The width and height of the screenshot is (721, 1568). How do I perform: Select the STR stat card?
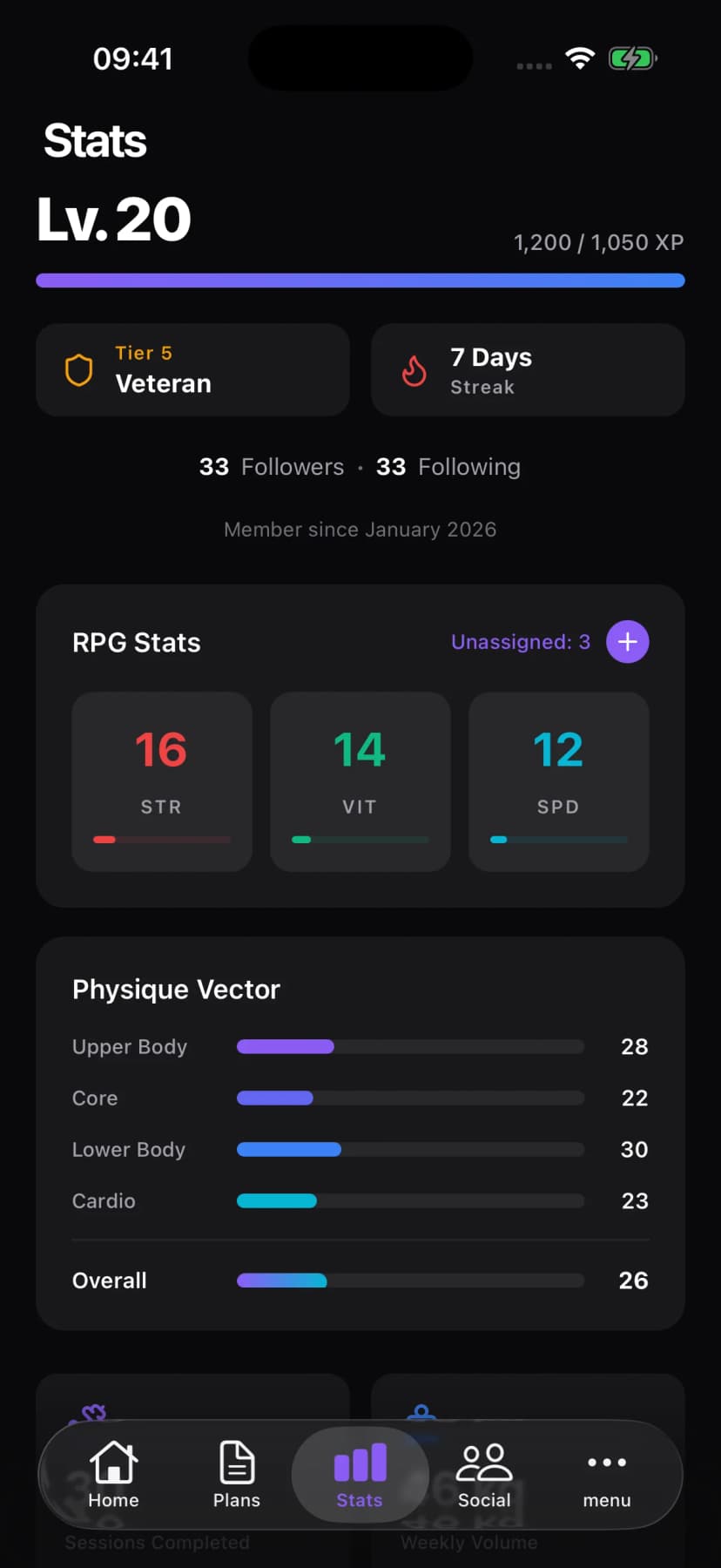(x=161, y=781)
